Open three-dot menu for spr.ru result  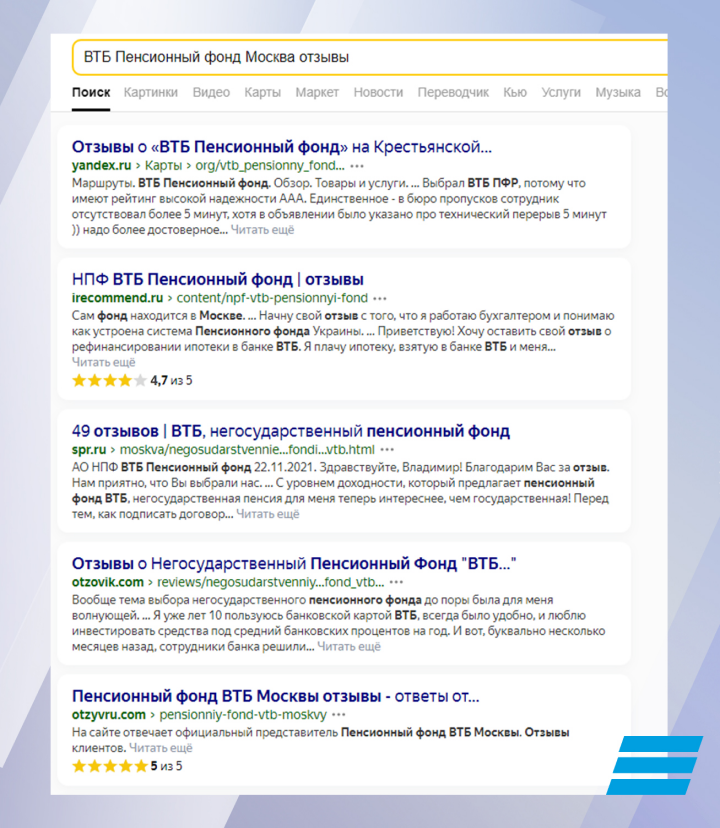tap(388, 450)
